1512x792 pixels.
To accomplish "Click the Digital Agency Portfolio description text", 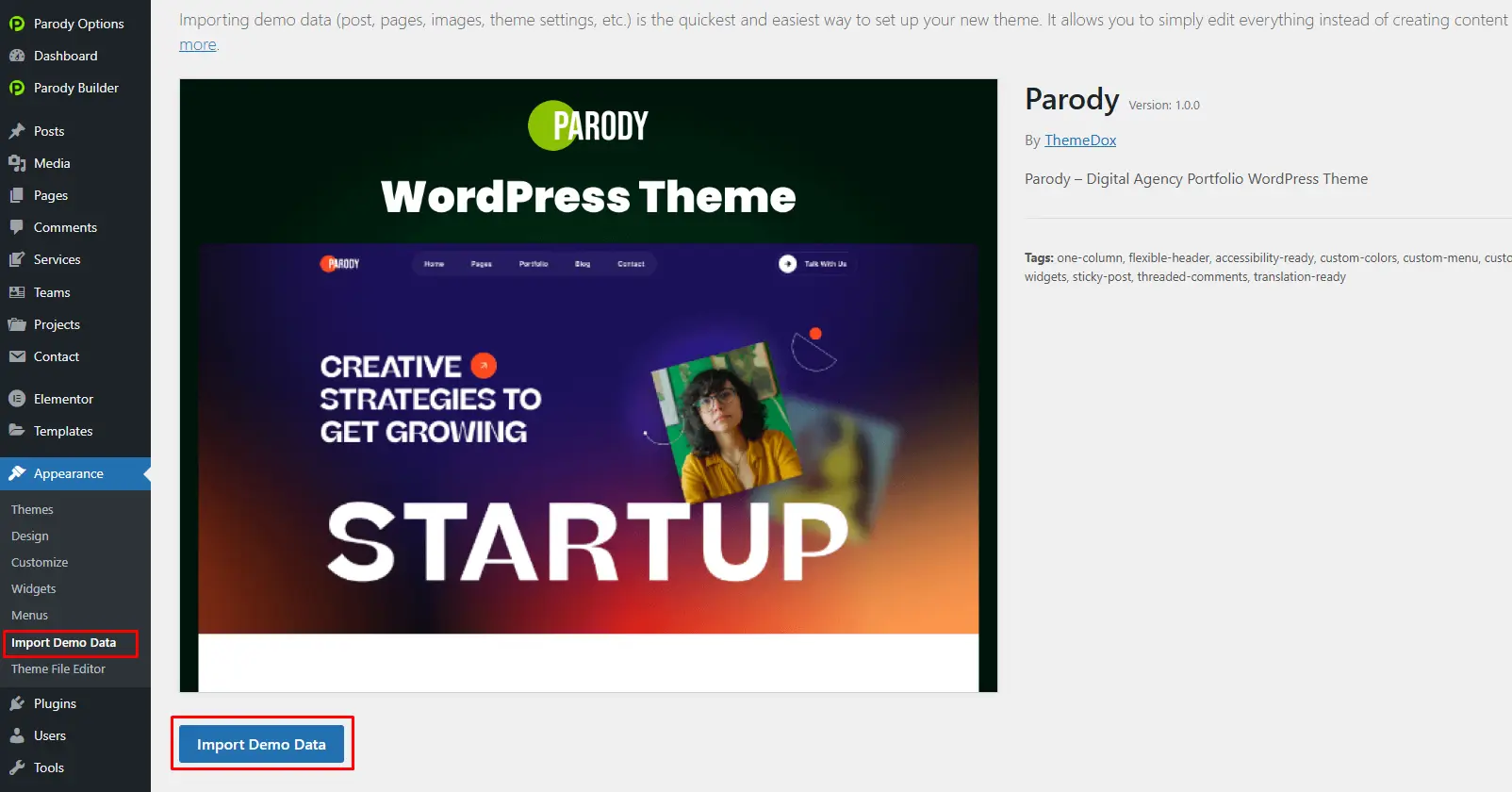I will (1196, 179).
